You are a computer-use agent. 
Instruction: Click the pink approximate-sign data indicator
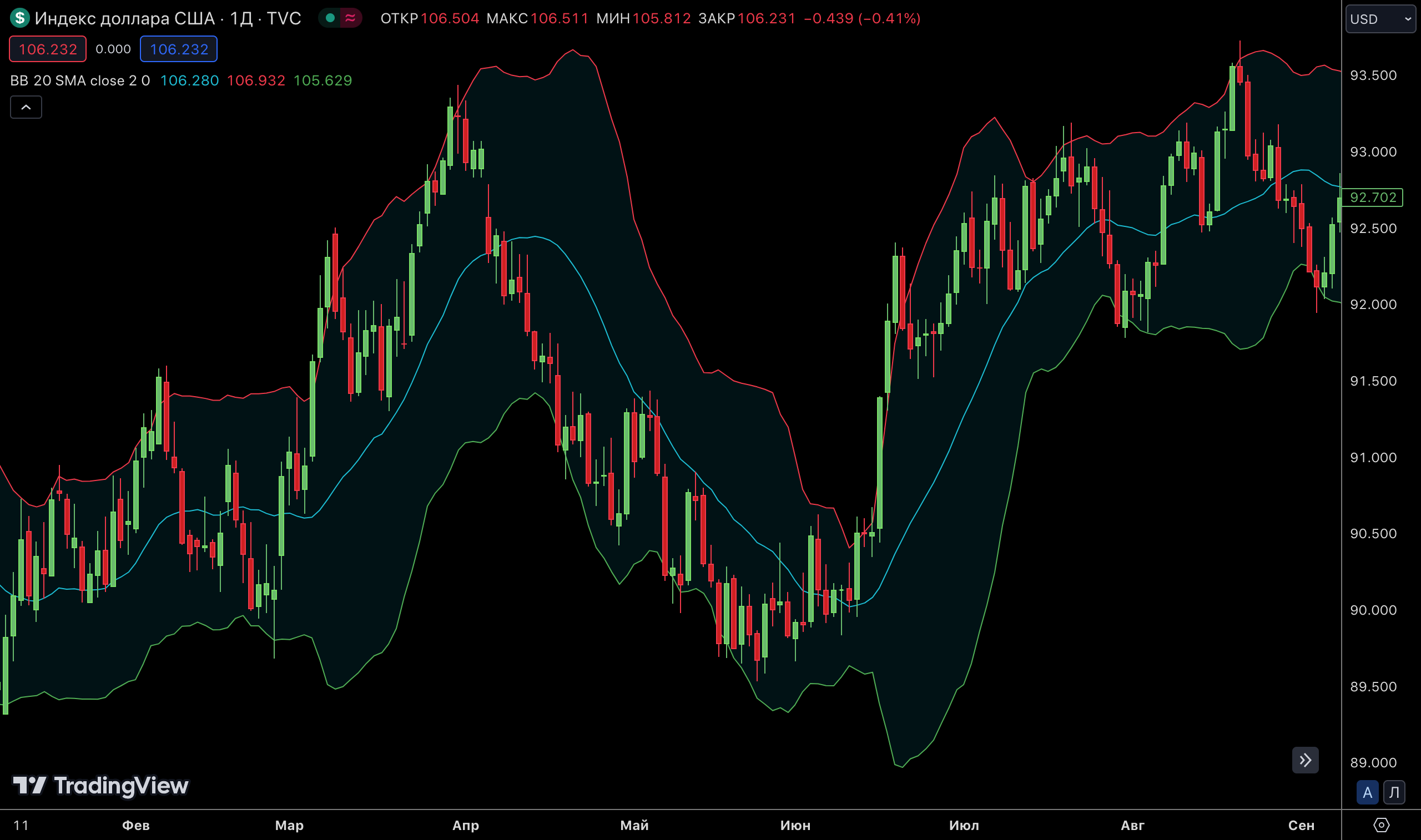350,18
